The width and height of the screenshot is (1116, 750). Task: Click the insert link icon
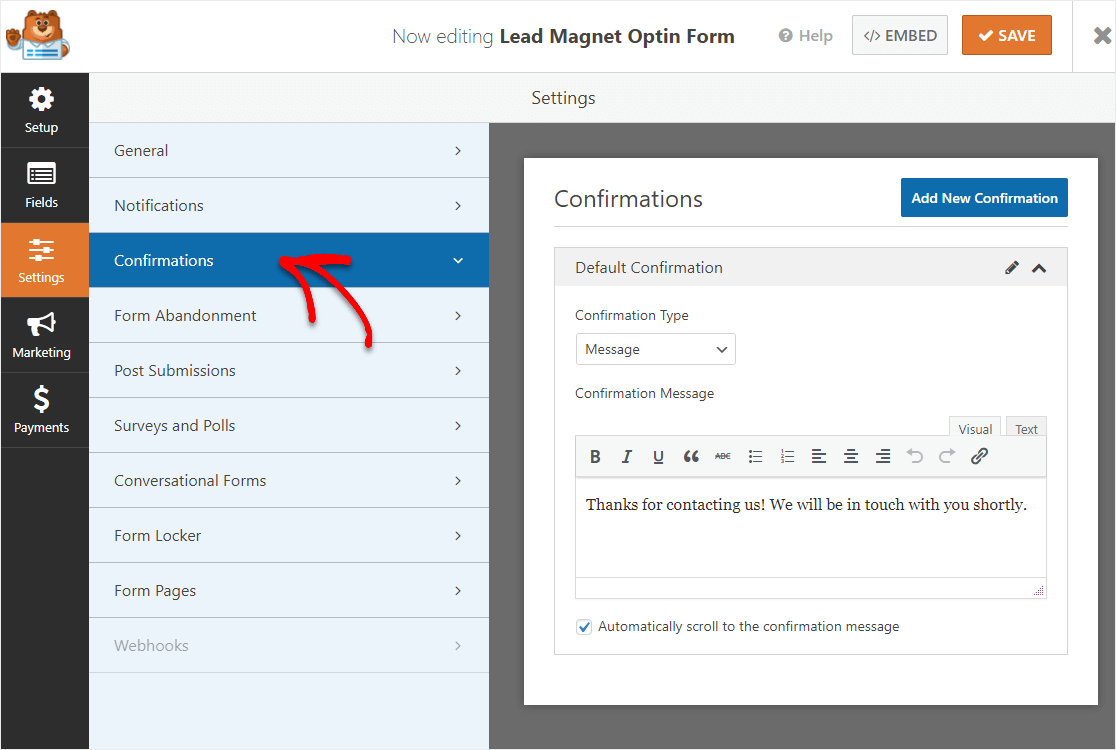pos(980,457)
